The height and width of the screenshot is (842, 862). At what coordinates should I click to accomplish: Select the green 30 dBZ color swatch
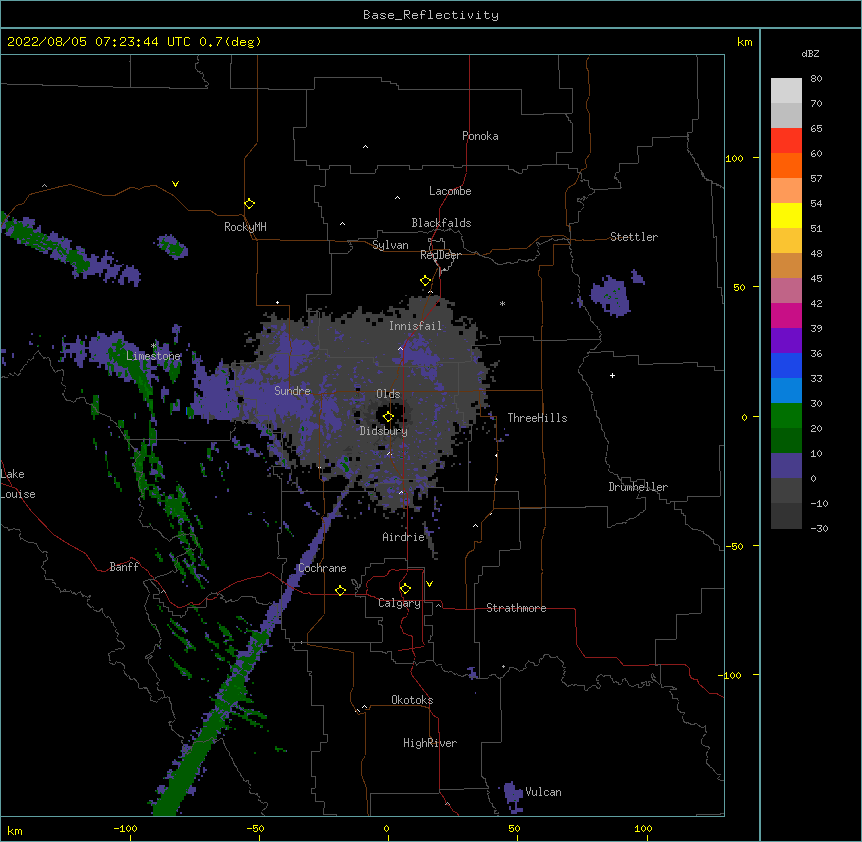(786, 416)
